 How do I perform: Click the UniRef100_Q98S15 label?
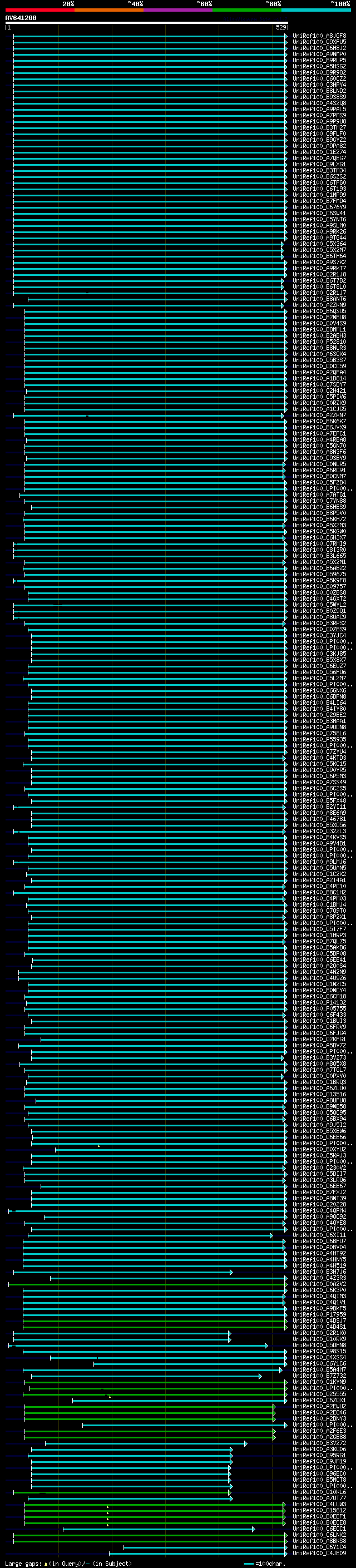click(x=319, y=1351)
